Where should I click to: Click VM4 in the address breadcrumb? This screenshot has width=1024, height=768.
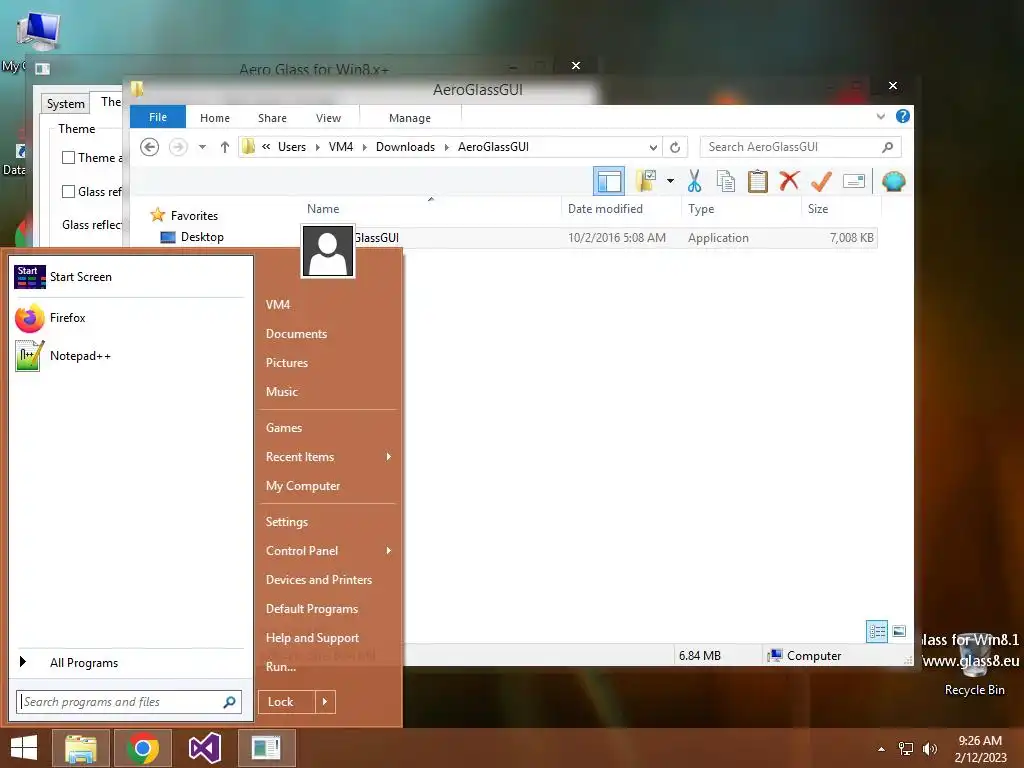click(341, 147)
